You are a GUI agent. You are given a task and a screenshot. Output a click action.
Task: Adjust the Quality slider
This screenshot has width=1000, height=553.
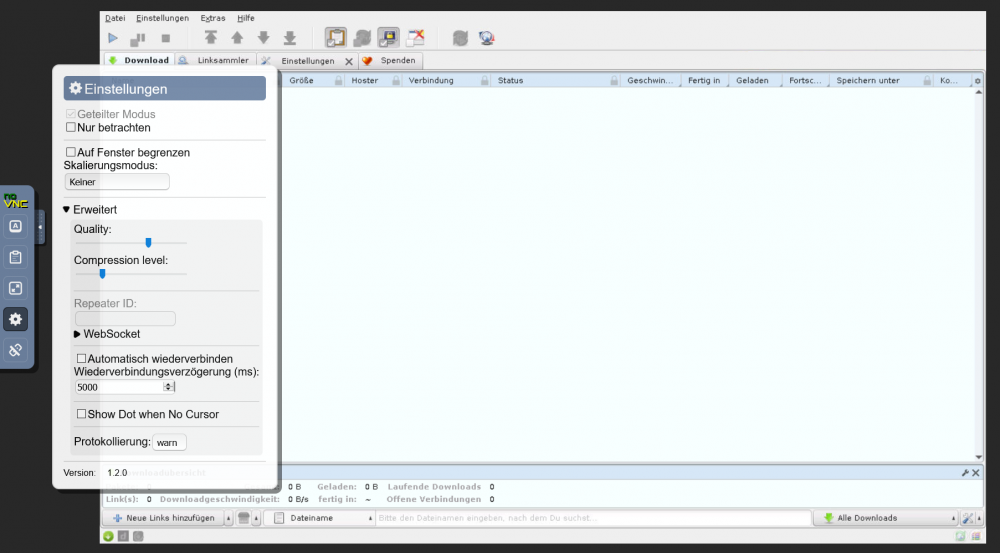pos(131,242)
